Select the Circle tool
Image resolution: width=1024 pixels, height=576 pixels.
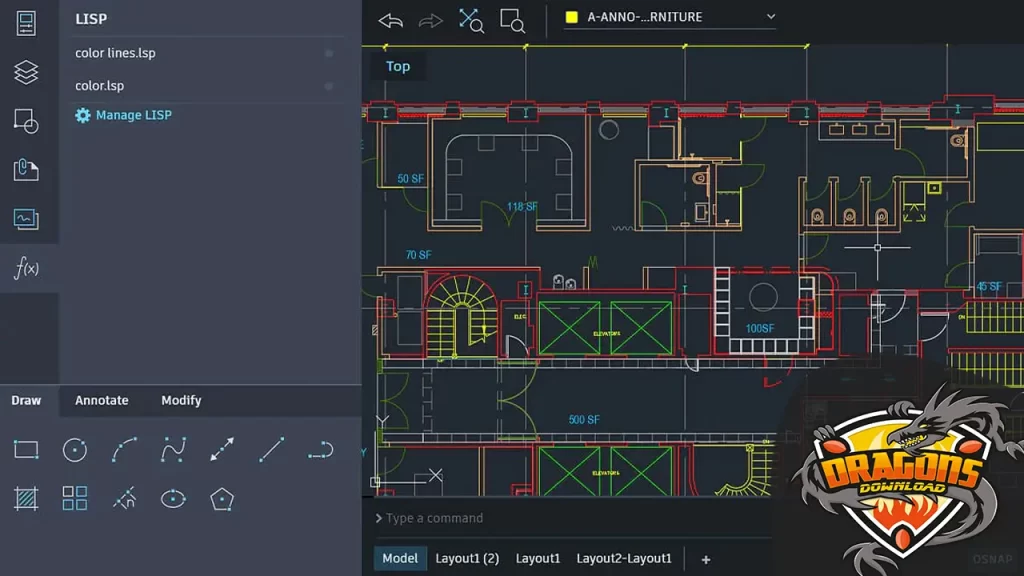[75, 449]
